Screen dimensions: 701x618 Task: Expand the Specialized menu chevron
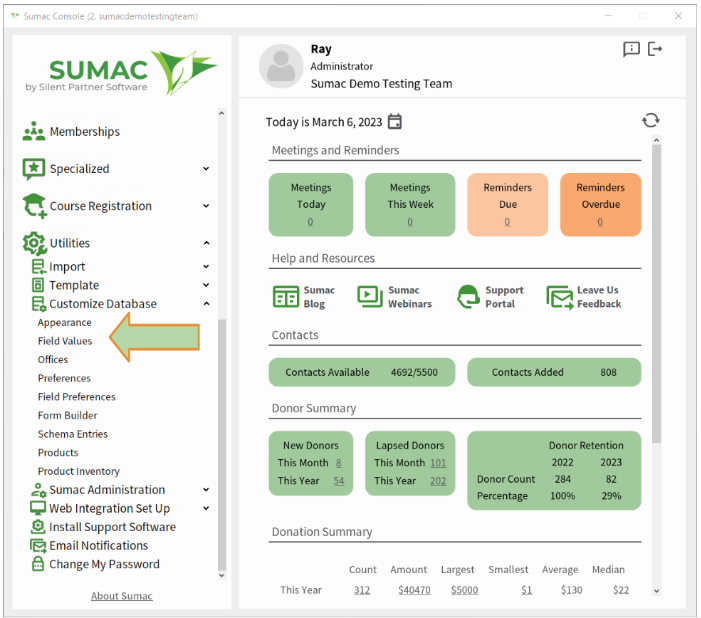click(x=206, y=169)
